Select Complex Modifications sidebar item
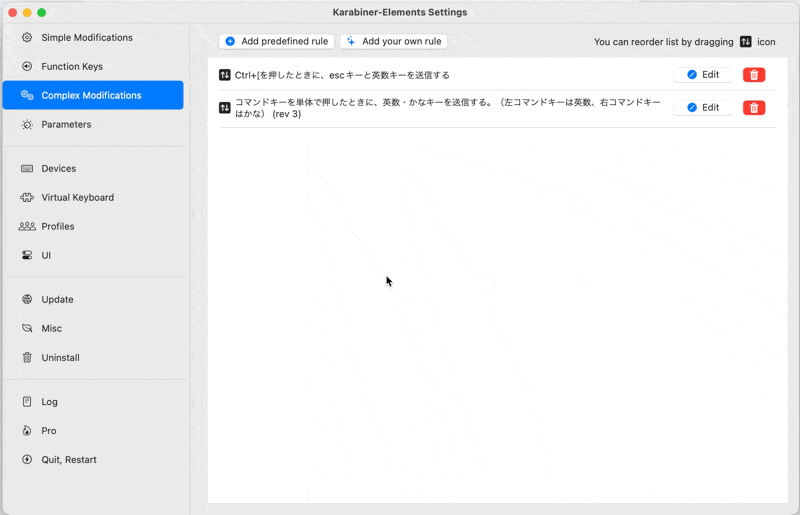 click(93, 95)
